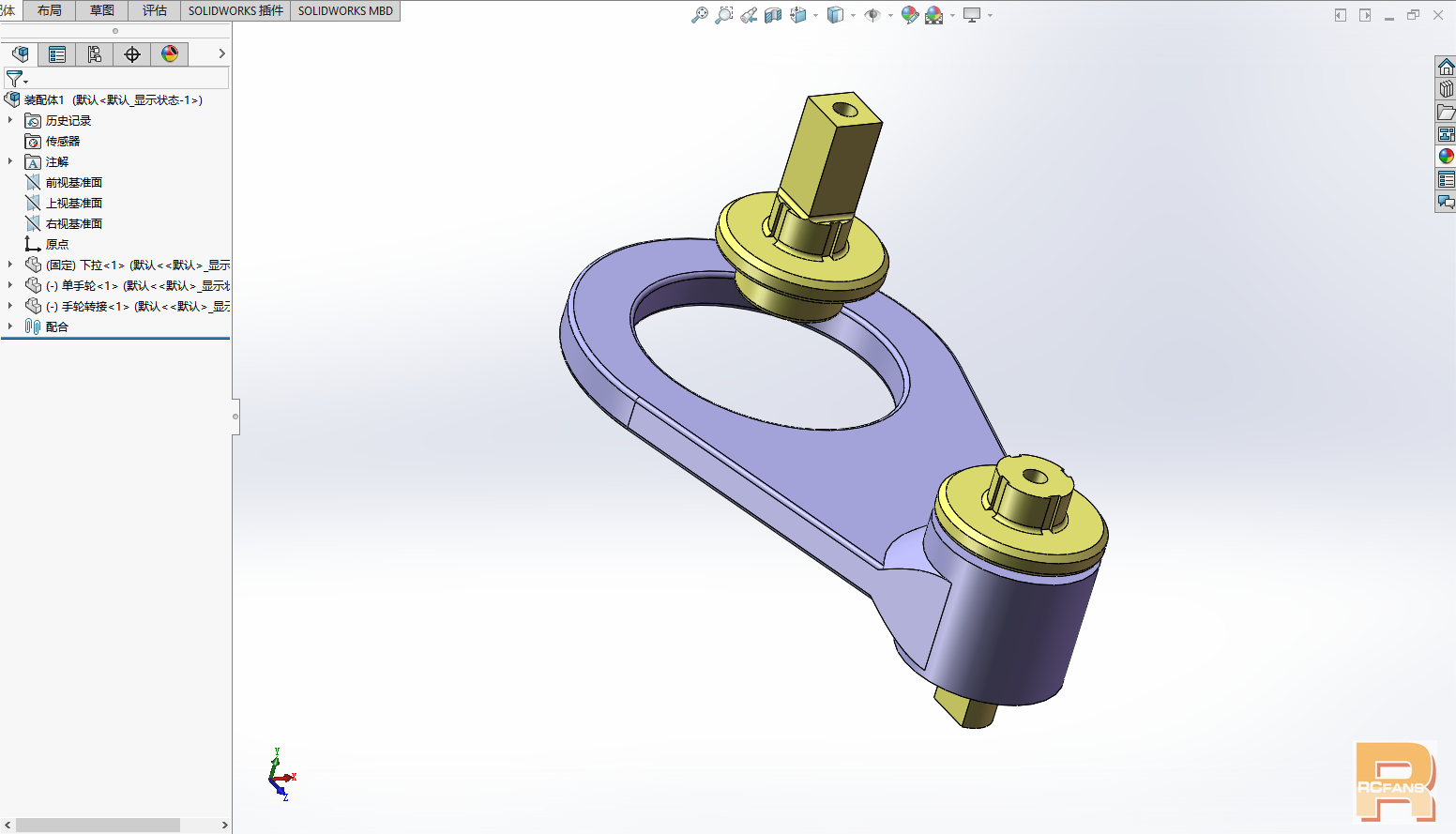Click the 配合 mates paperclip icon
The image size is (1456, 834).
point(33,326)
